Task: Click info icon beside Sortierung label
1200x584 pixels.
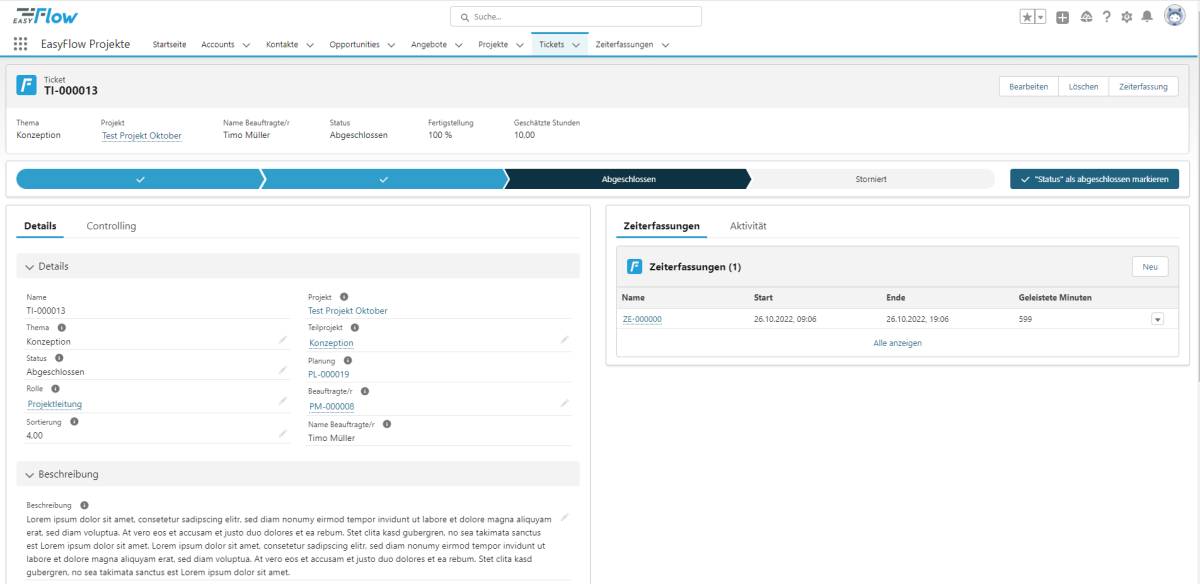Action: pyautogui.click(x=74, y=422)
